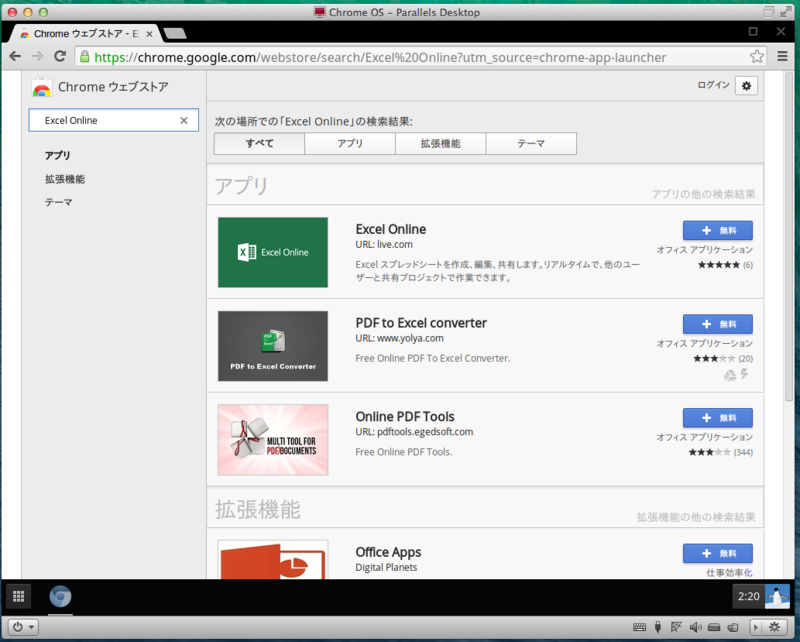Click the PDF to Excel Converter thumbnail
Image resolution: width=800 pixels, height=642 pixels.
coord(273,346)
